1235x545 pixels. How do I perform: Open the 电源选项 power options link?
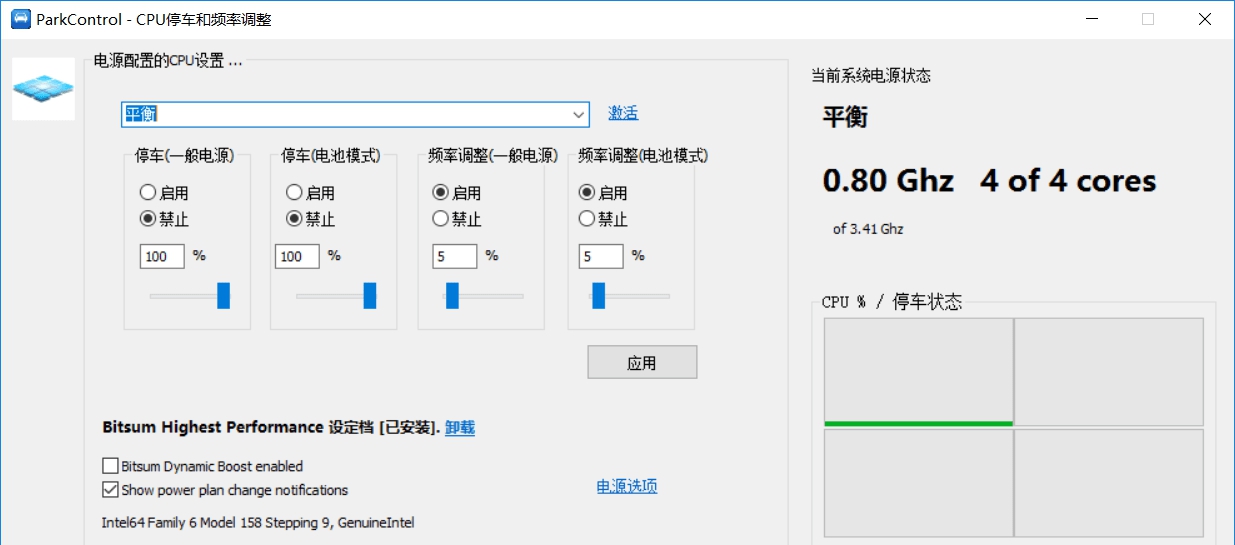pos(627,487)
